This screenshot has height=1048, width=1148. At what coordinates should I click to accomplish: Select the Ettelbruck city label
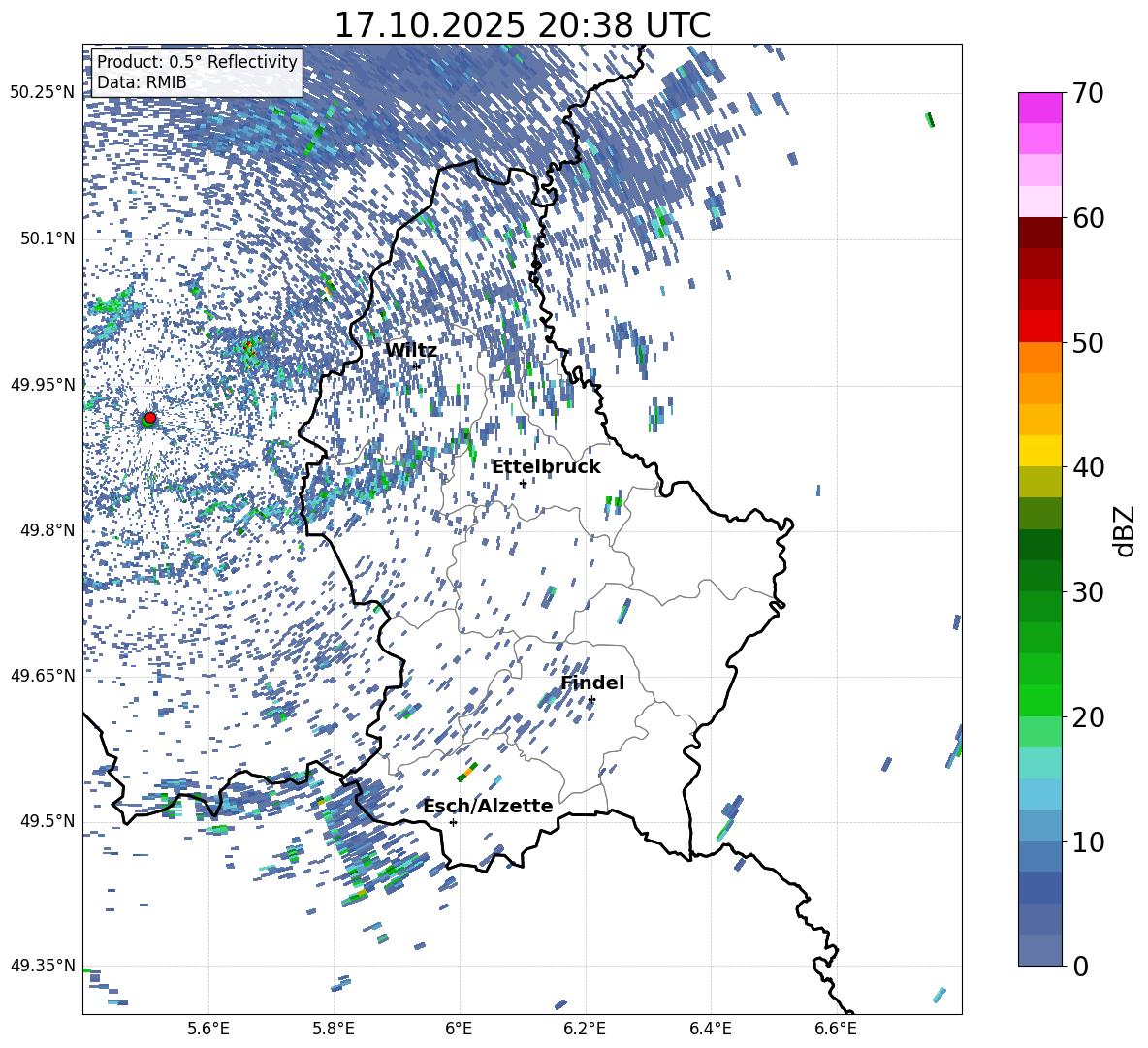[x=545, y=466]
